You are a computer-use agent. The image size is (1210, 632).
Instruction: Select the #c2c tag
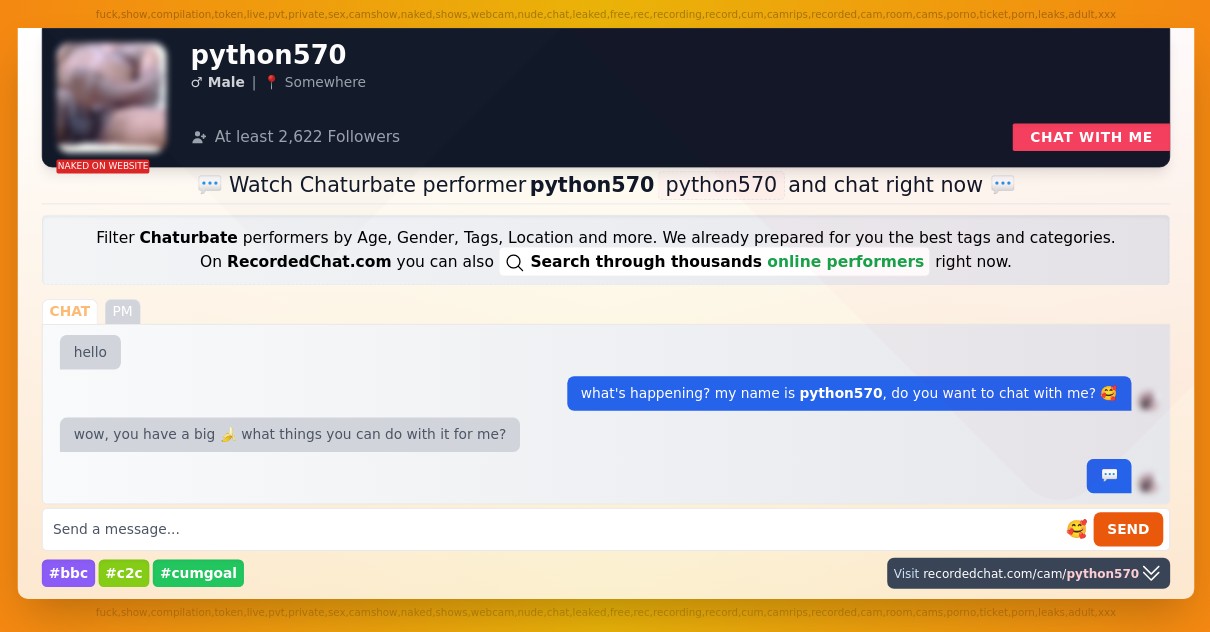[124, 573]
